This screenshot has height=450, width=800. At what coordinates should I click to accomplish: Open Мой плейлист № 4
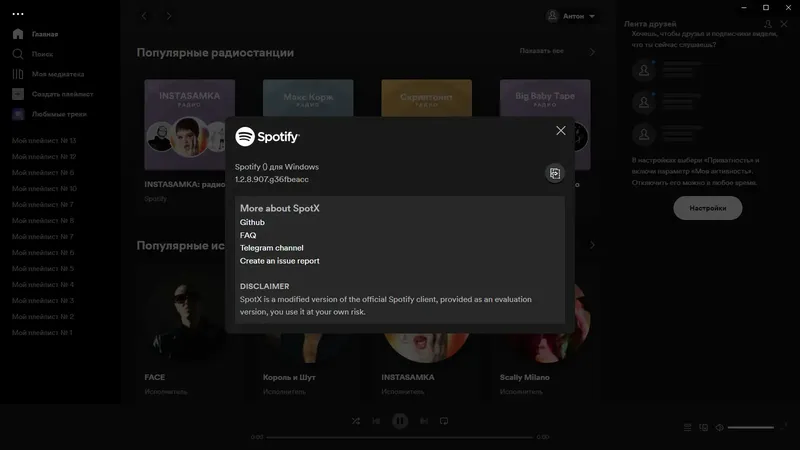point(43,285)
